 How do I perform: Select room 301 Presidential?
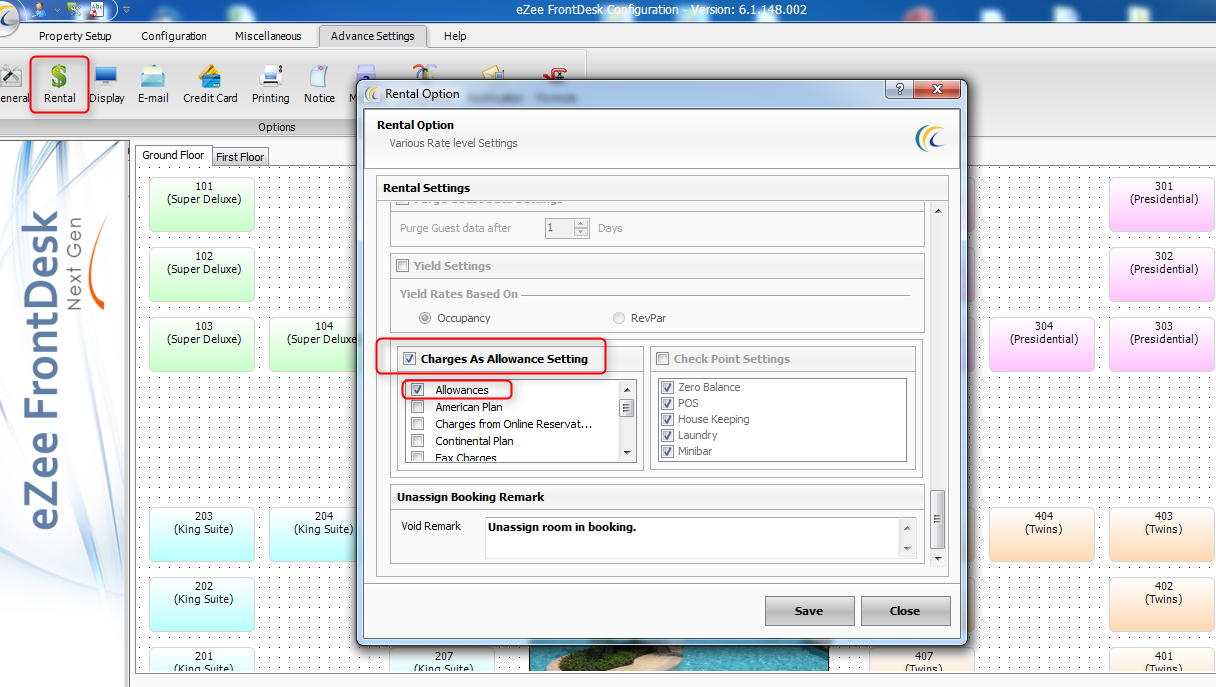pyautogui.click(x=1162, y=205)
